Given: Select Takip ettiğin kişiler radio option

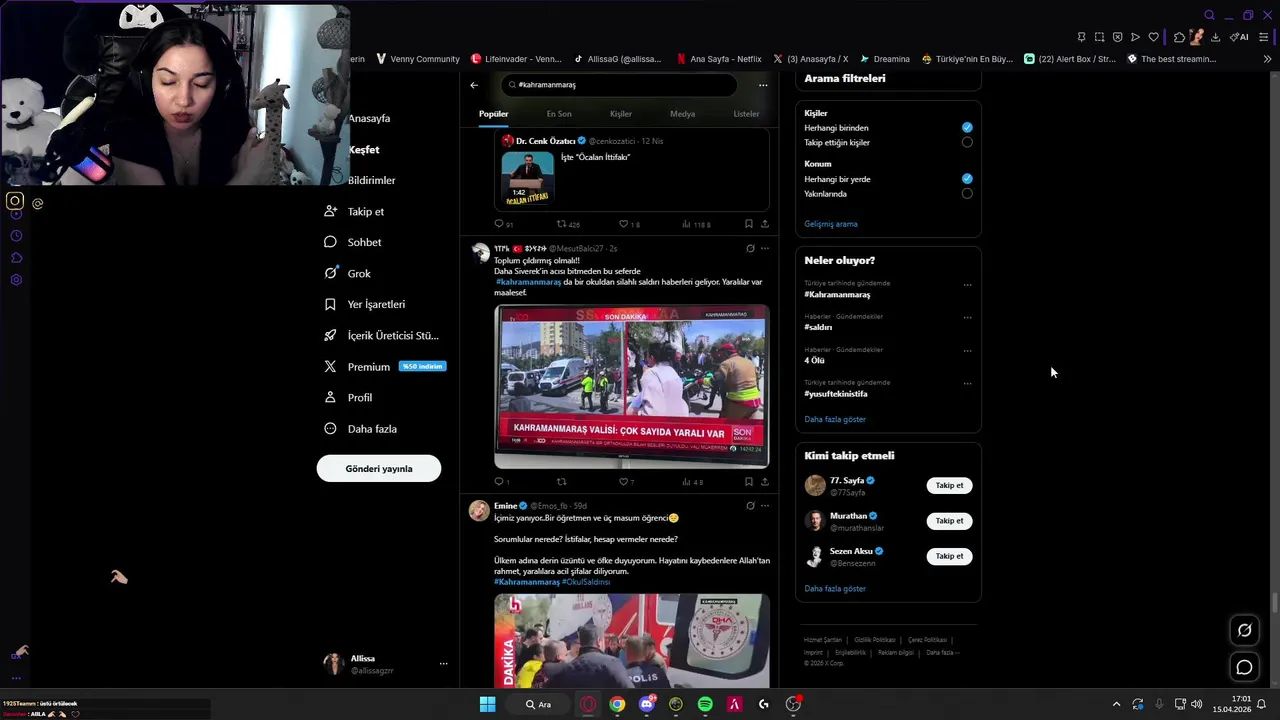Looking at the screenshot, I should click(x=967, y=142).
